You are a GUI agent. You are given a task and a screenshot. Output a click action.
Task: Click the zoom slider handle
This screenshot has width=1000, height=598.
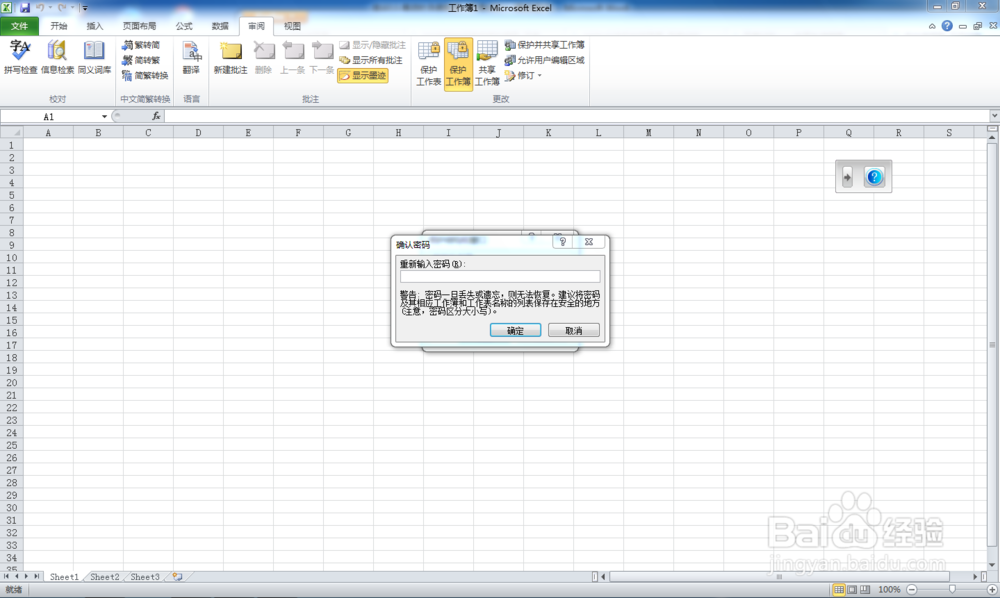click(952, 590)
